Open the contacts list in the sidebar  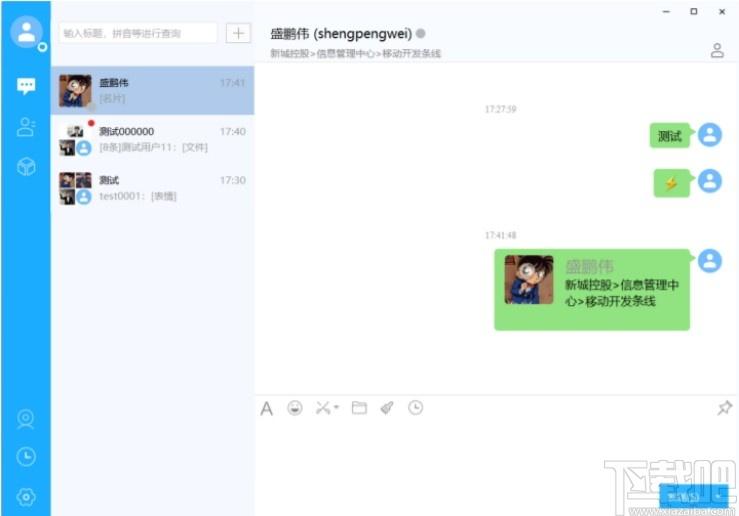26,127
